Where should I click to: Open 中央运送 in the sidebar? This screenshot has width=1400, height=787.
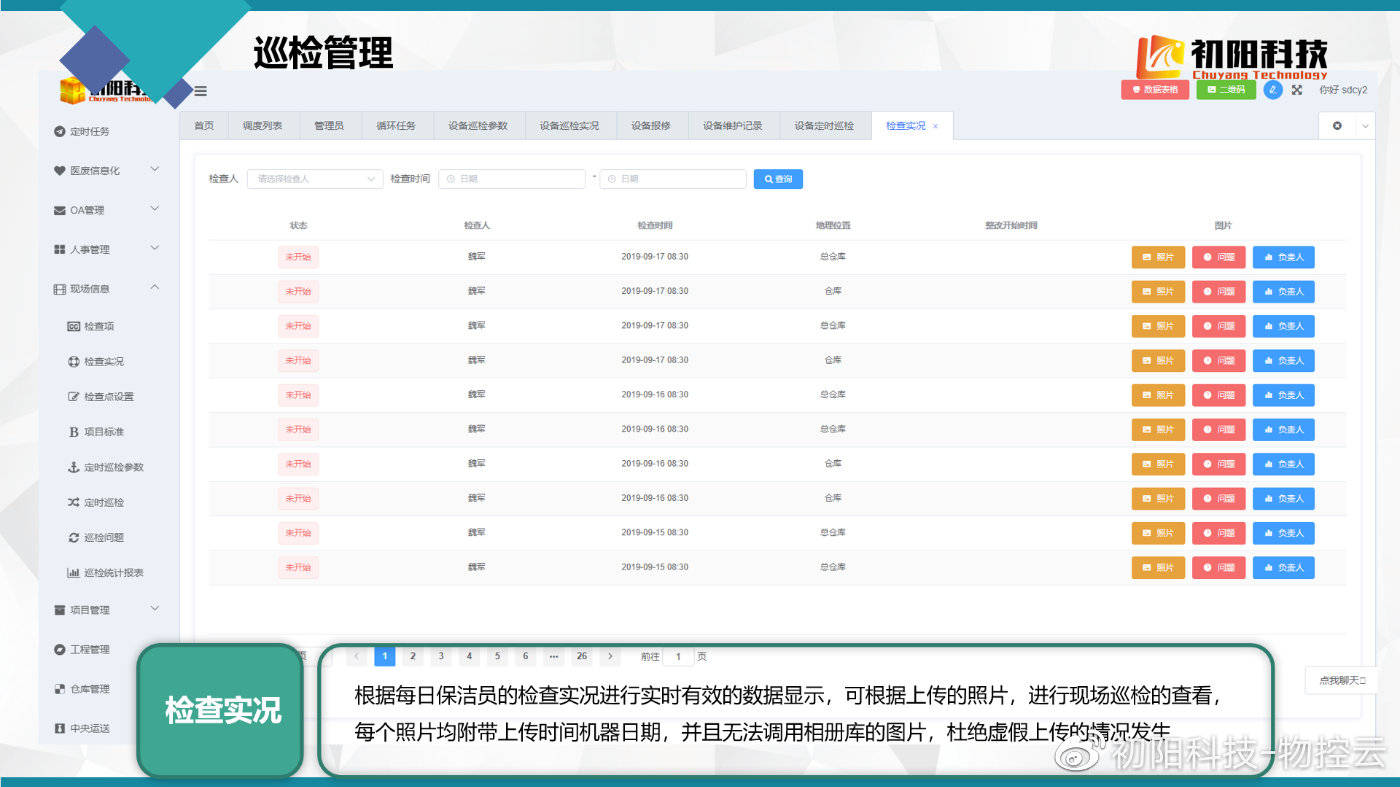pos(82,728)
